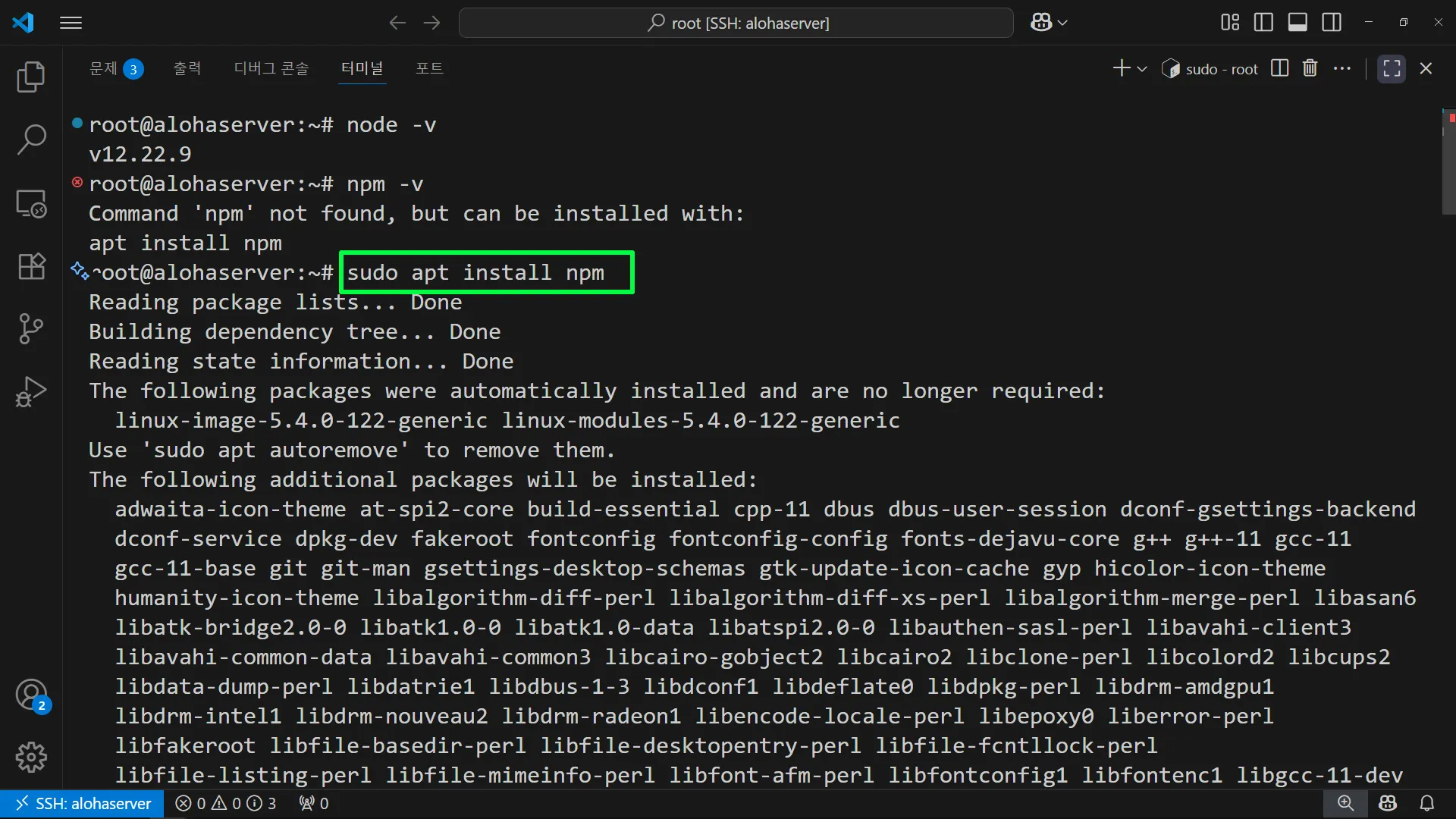Click the Kill Terminal trash icon
1456x819 pixels.
click(1310, 68)
